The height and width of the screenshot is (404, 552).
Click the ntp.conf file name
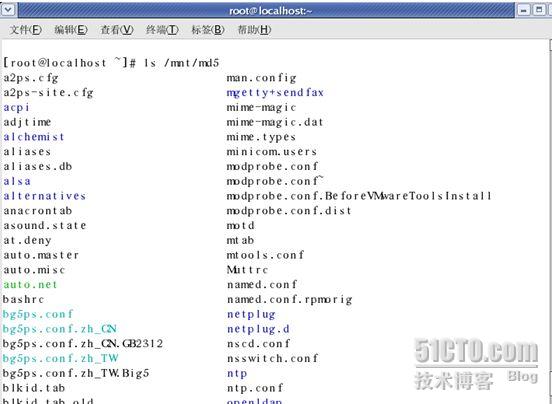(255, 388)
